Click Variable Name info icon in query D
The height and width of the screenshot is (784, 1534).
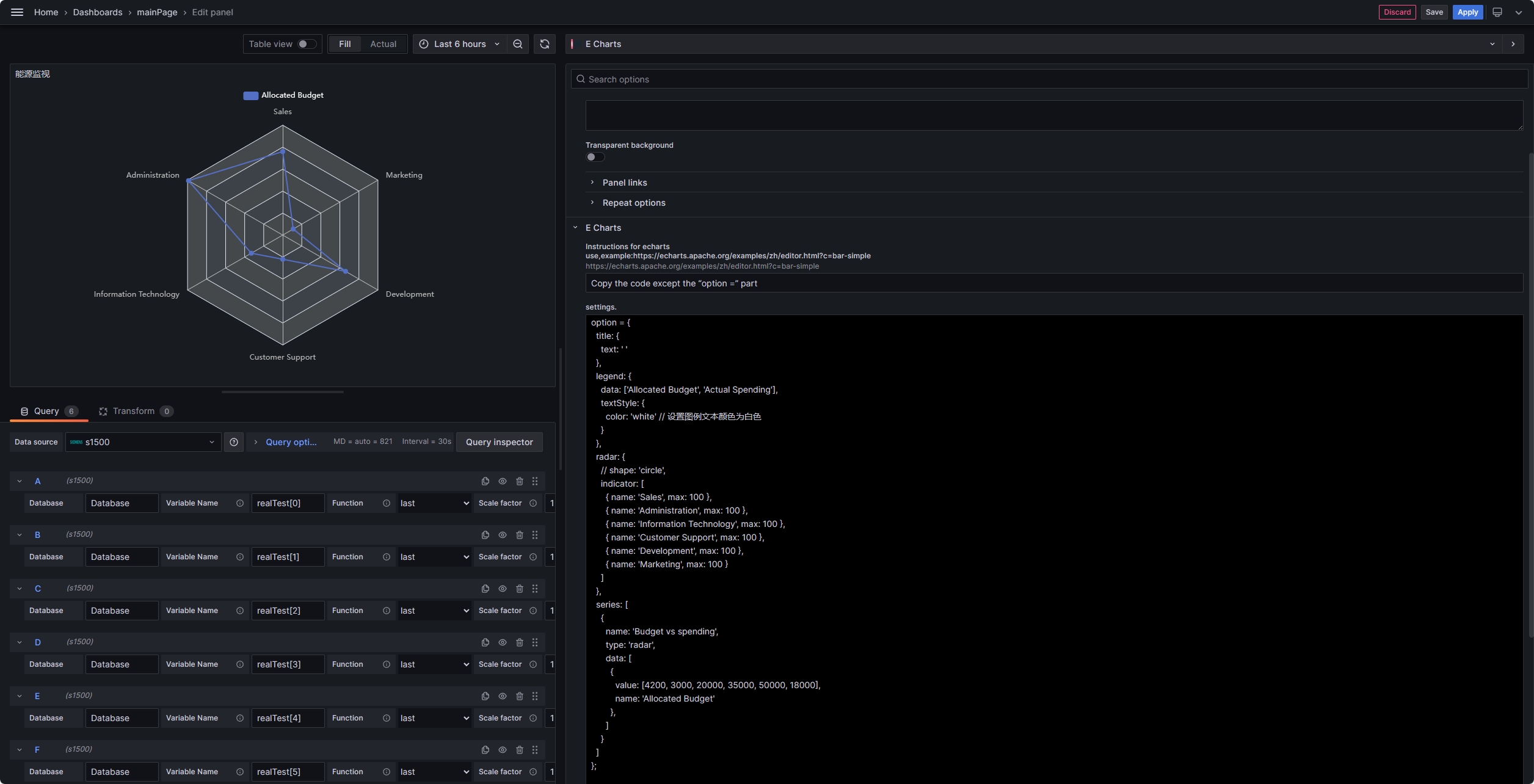240,664
